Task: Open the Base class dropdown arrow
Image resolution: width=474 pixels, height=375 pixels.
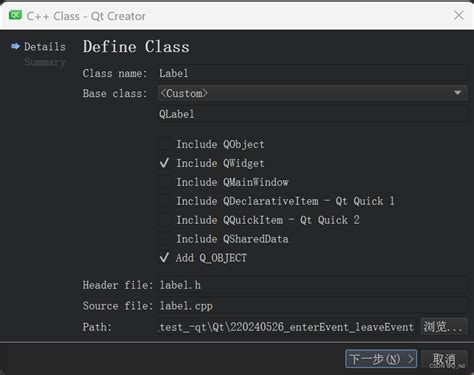Action: (458, 93)
